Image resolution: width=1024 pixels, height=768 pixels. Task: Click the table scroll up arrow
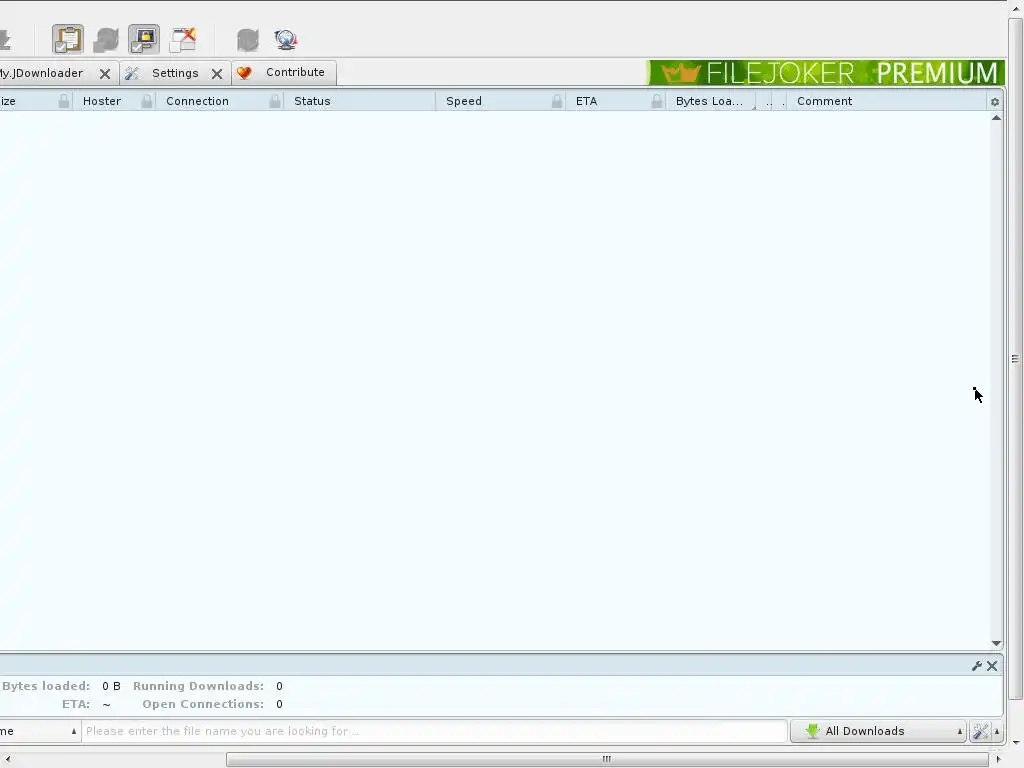point(996,118)
